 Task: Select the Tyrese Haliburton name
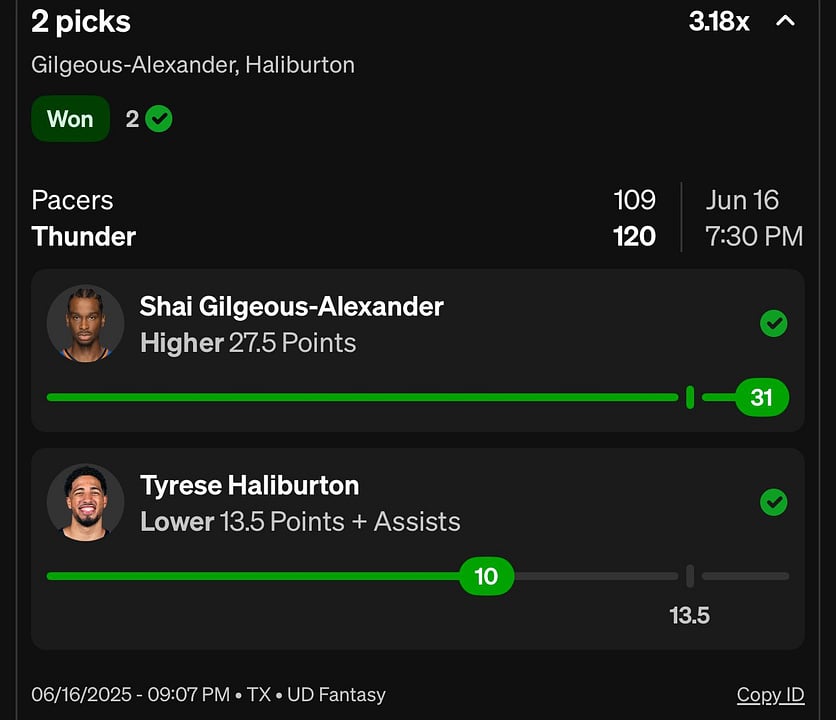tap(250, 485)
